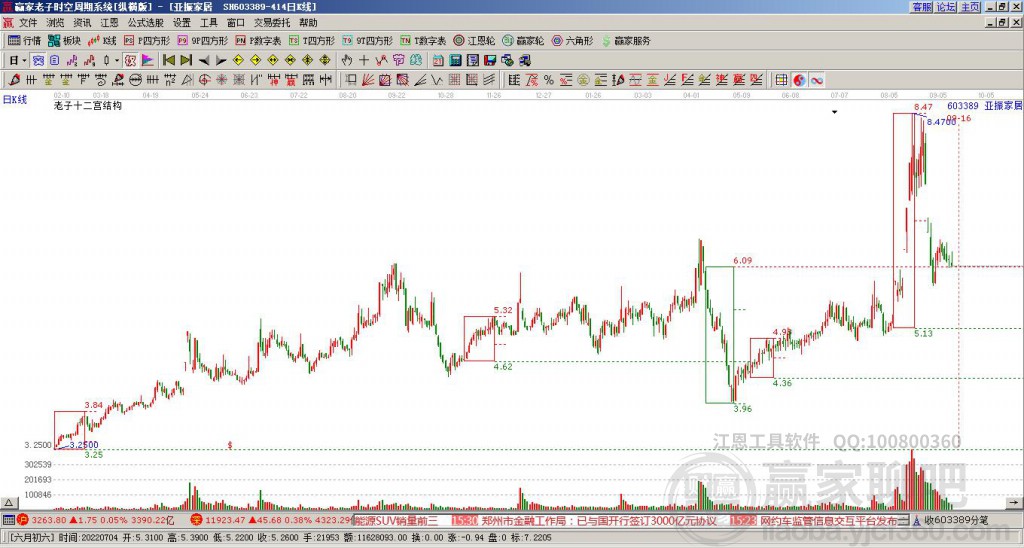This screenshot has height=548, width=1024.
Task: Select the hand pan tool
Action: point(347,61)
